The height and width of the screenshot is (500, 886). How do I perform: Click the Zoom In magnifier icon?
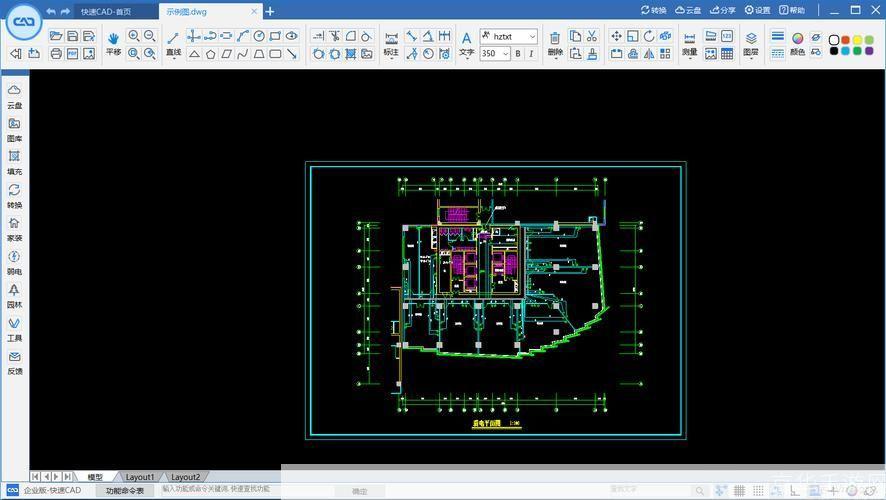point(133,36)
